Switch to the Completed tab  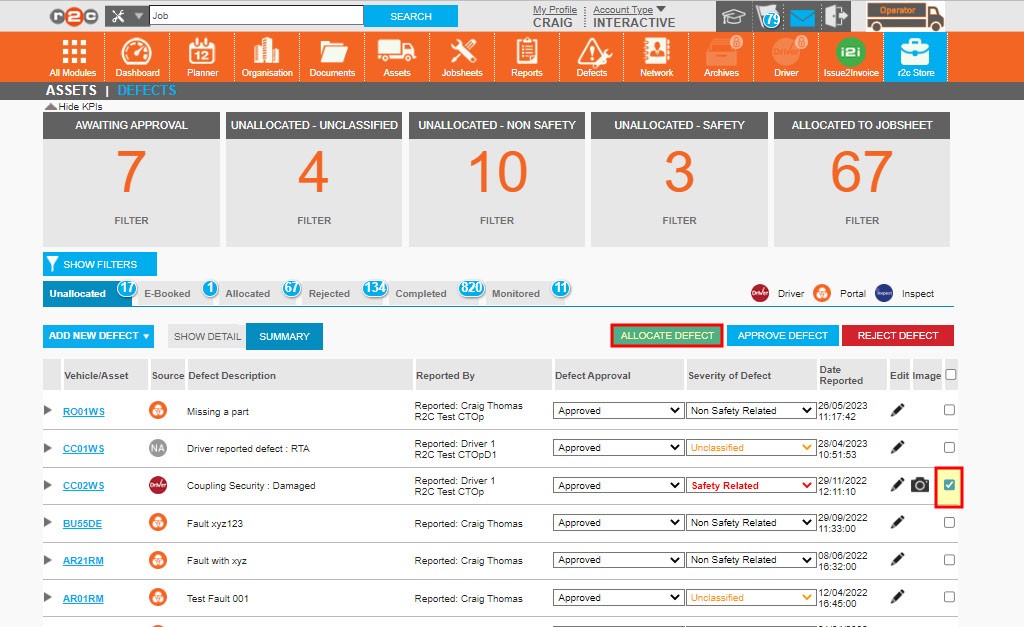click(420, 293)
